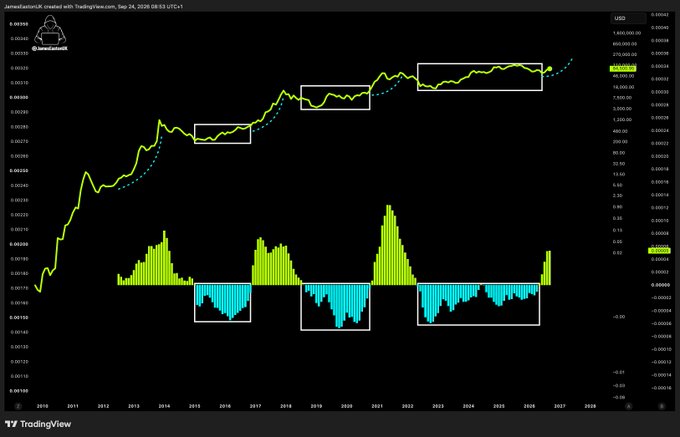Click the small A scale button below the right price scale
The height and width of the screenshot is (437, 680).
(x=628, y=406)
